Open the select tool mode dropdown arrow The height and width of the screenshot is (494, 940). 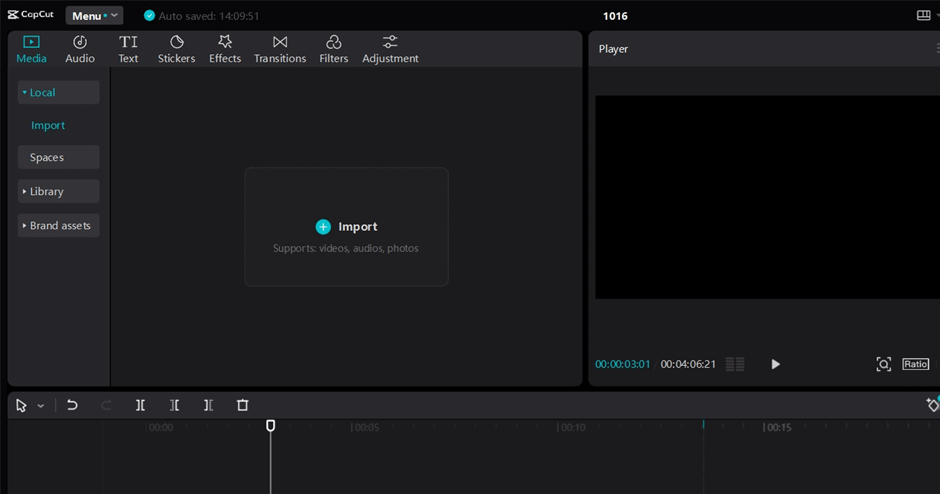[x=41, y=406]
